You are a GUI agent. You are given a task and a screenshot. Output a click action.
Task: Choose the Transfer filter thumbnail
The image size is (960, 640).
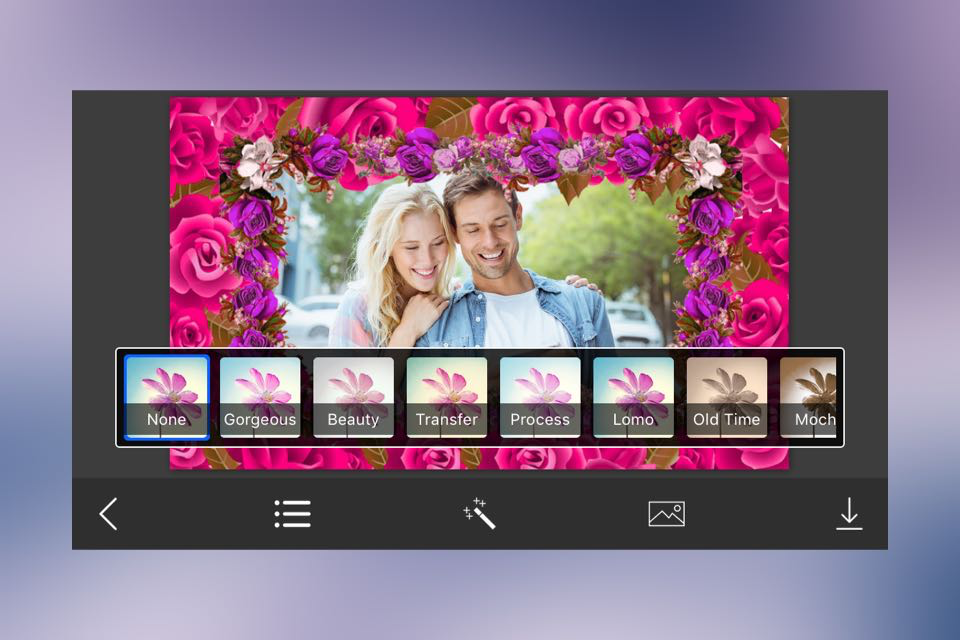tap(447, 397)
